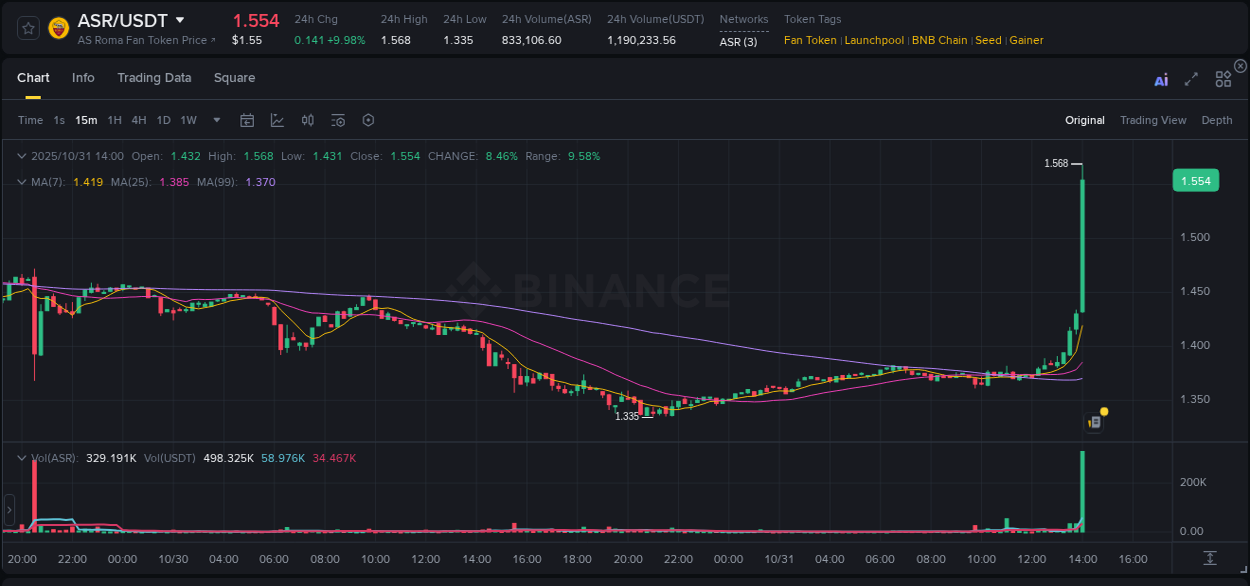Screen dimensions: 1250x586
Task: Open chart settings via the hexagon icon
Action: pos(368,120)
